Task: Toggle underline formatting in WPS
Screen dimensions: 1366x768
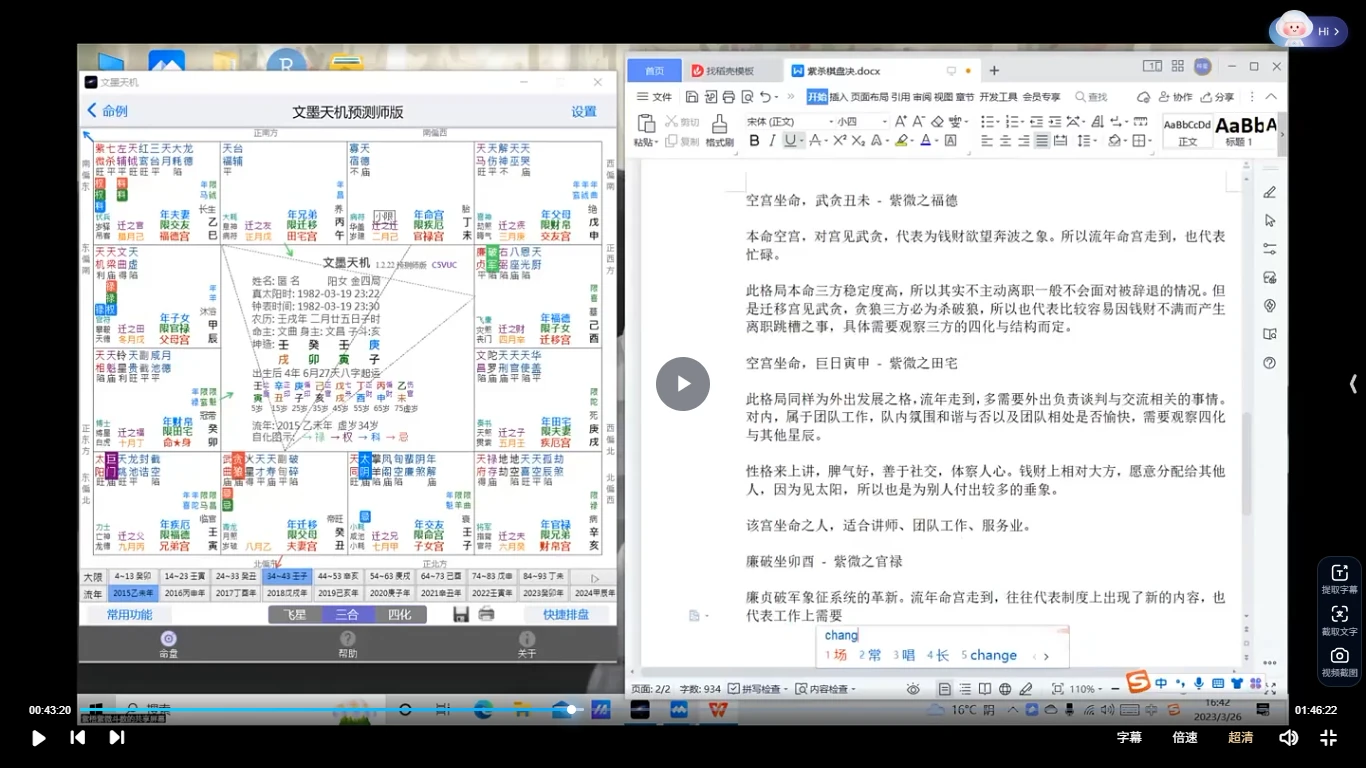Action: coord(790,140)
